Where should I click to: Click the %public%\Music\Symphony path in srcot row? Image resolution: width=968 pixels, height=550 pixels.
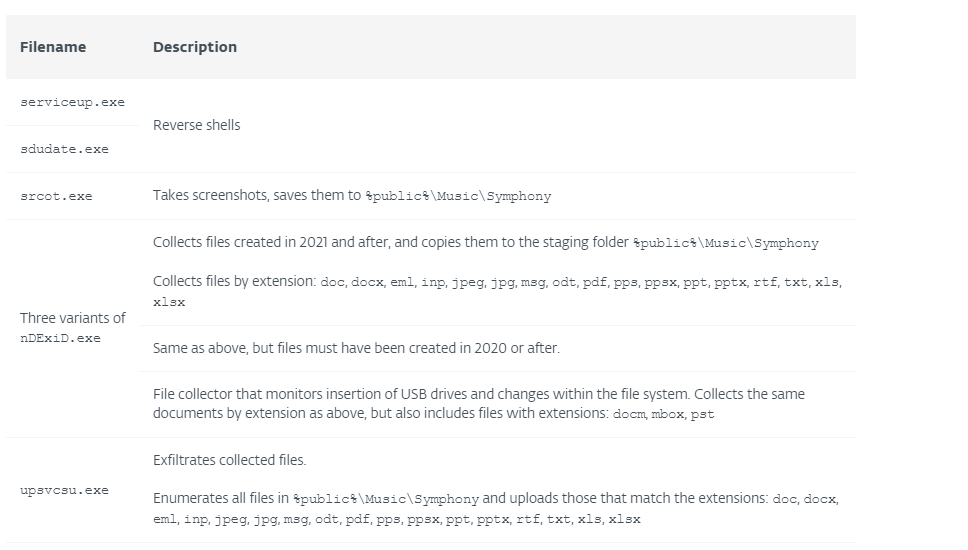[458, 196]
